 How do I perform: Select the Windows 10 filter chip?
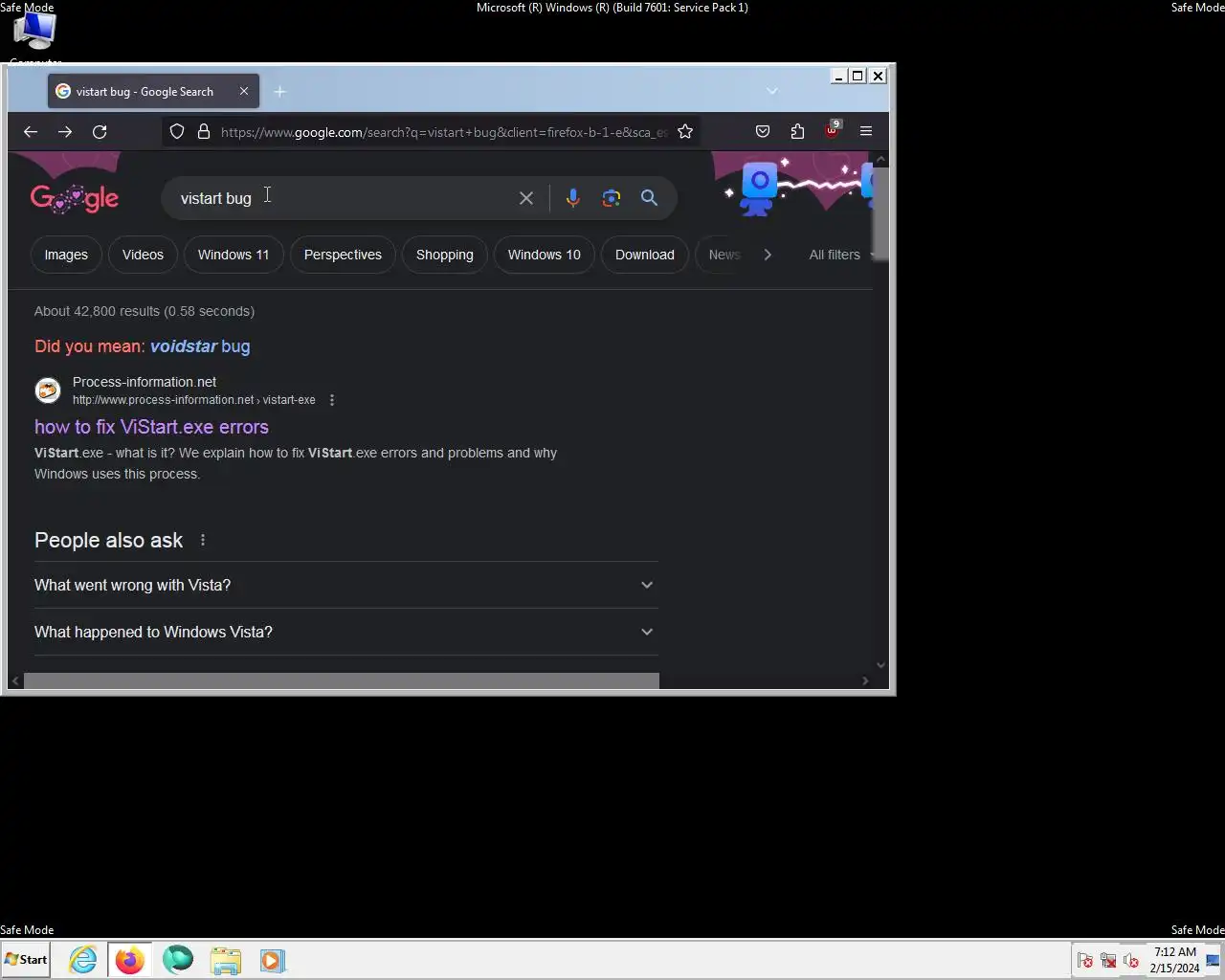pos(545,255)
